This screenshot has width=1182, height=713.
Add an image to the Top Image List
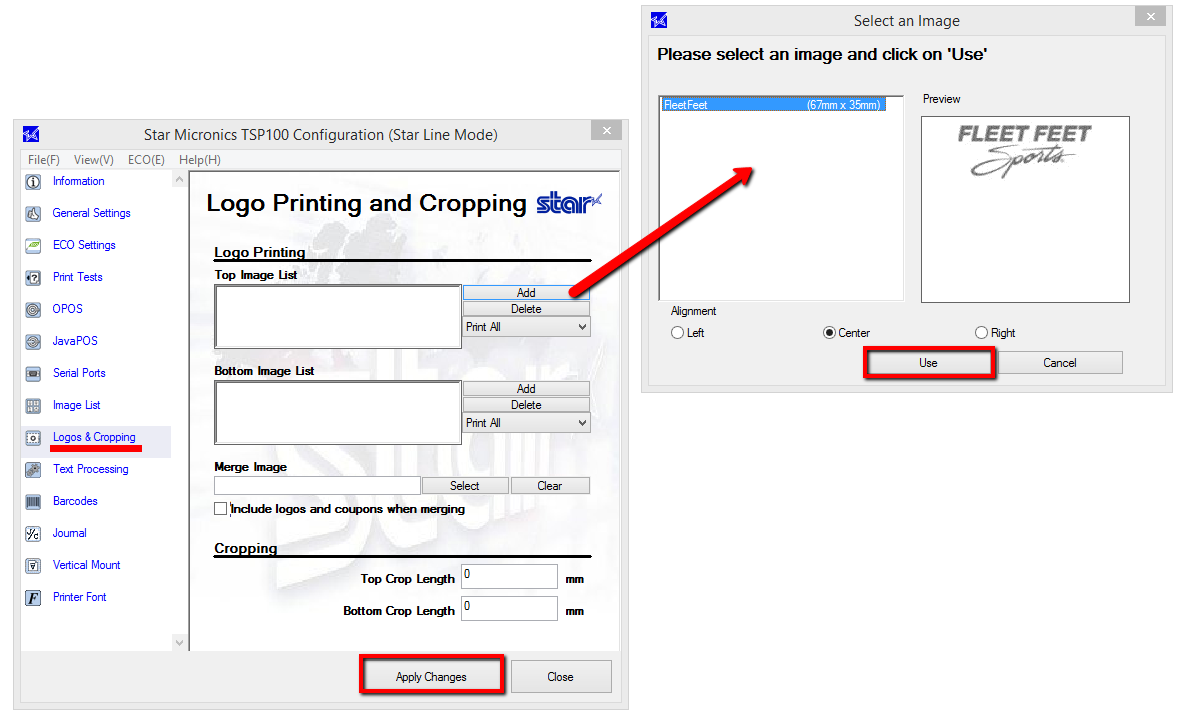point(526,292)
